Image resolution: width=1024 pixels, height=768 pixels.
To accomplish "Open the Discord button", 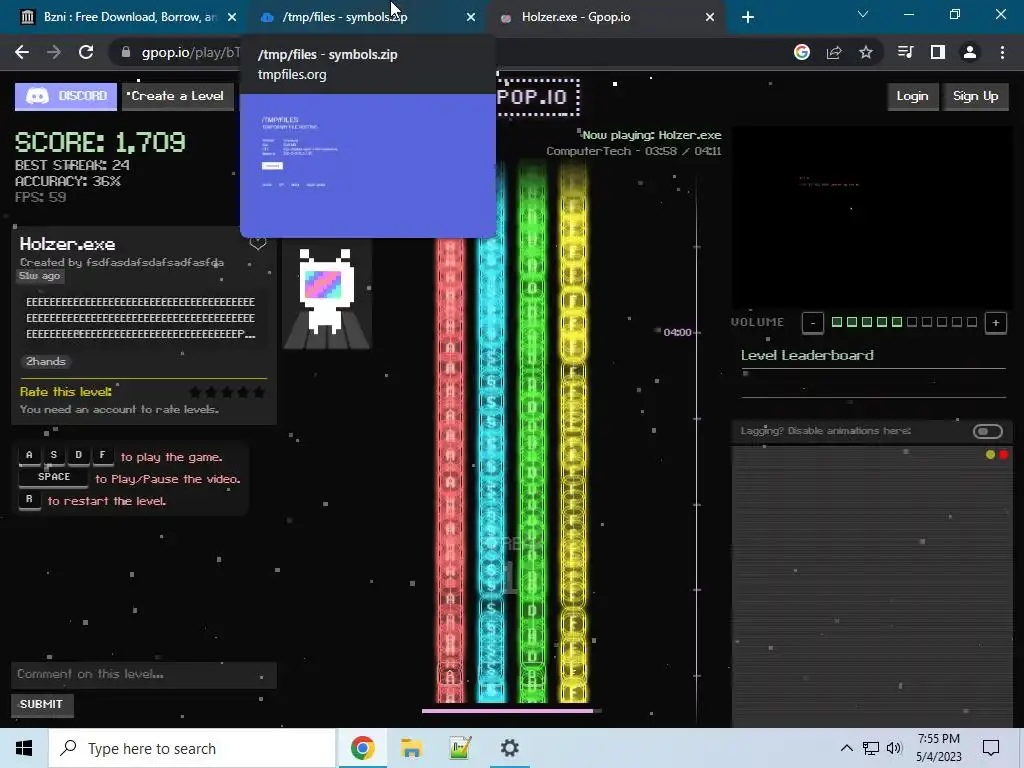I will pos(65,96).
